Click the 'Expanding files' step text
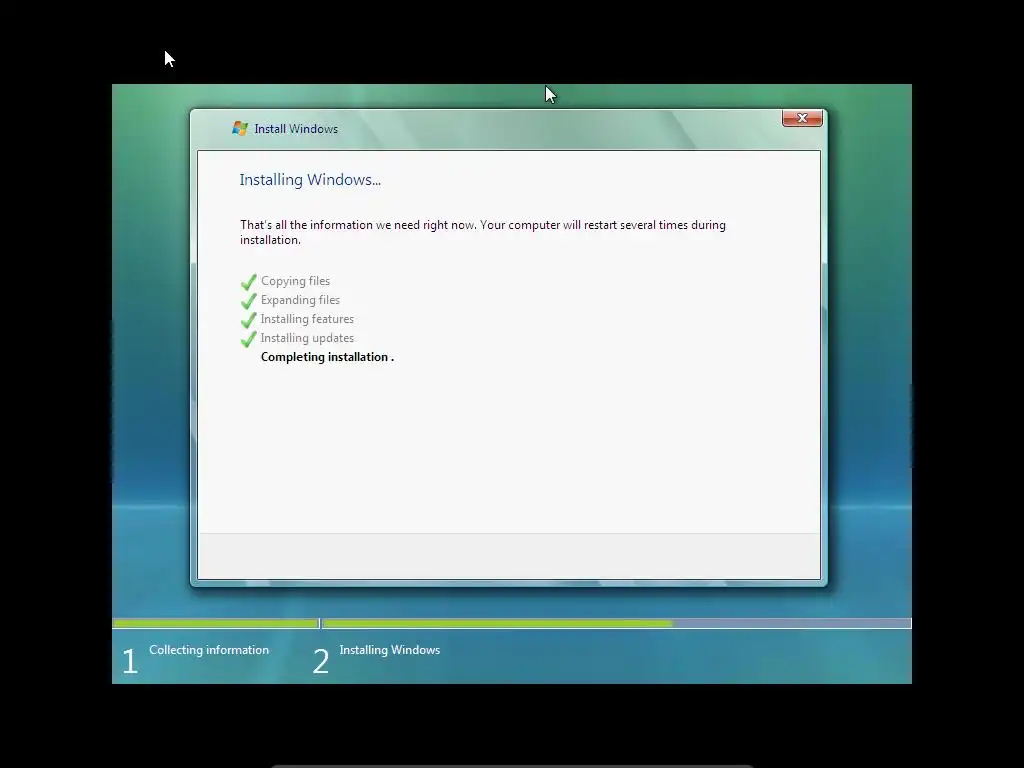 (x=300, y=300)
